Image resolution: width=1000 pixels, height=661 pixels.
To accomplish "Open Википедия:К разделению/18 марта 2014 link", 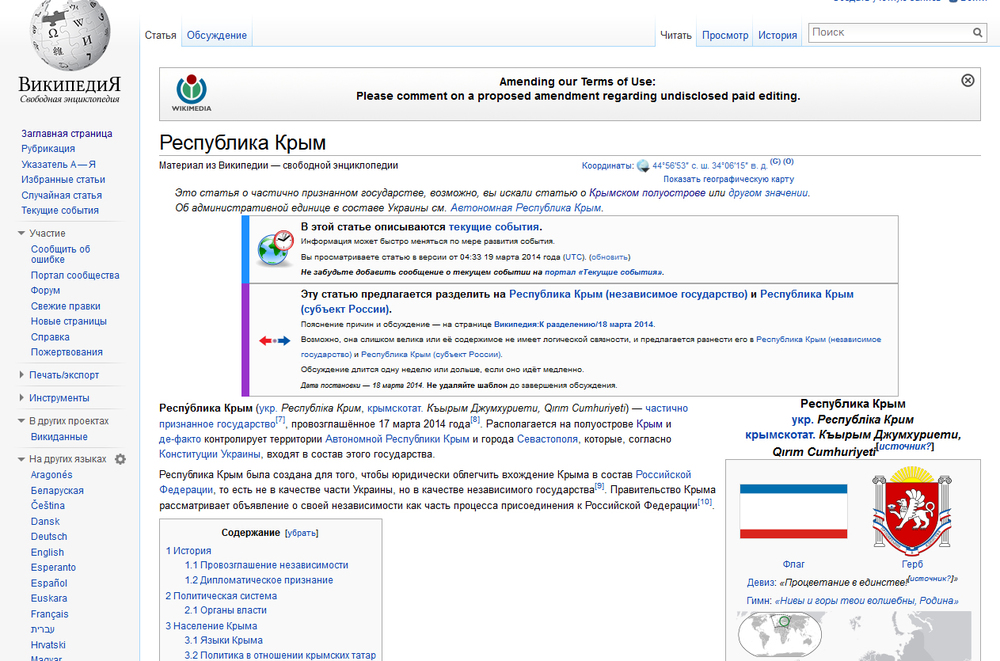I will 574,324.
